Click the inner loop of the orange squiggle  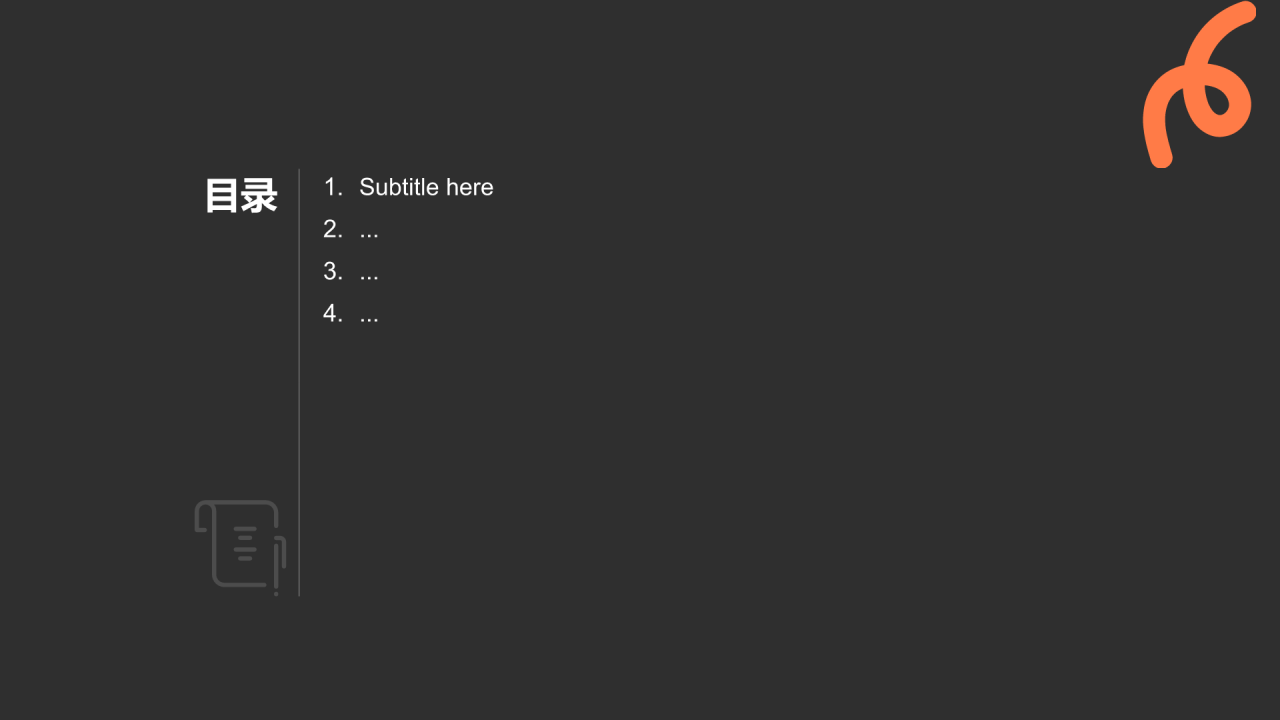point(1216,100)
